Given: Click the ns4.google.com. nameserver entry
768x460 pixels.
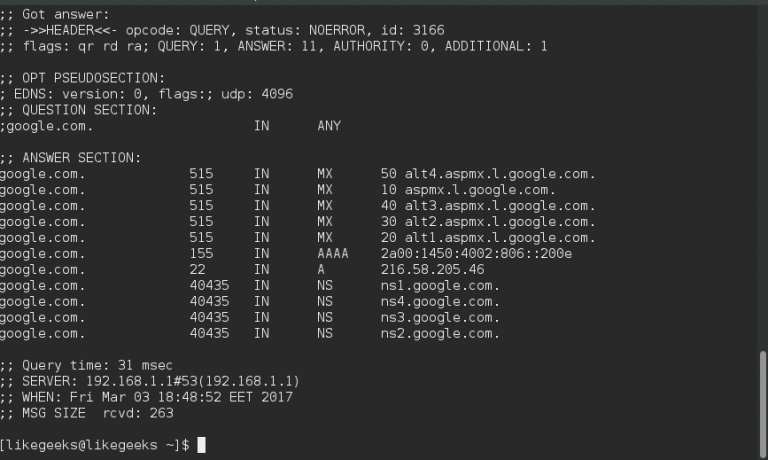Looking at the screenshot, I should click(x=440, y=301).
